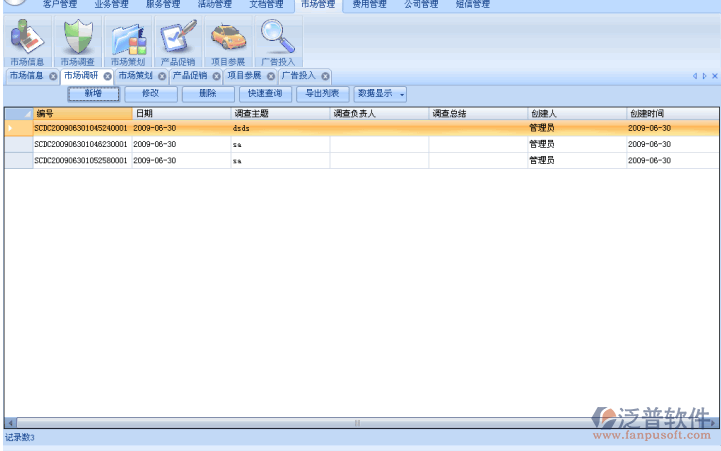Open the 费用管理 menu tab
Viewport: 721px width, 451px height.
[369, 5]
